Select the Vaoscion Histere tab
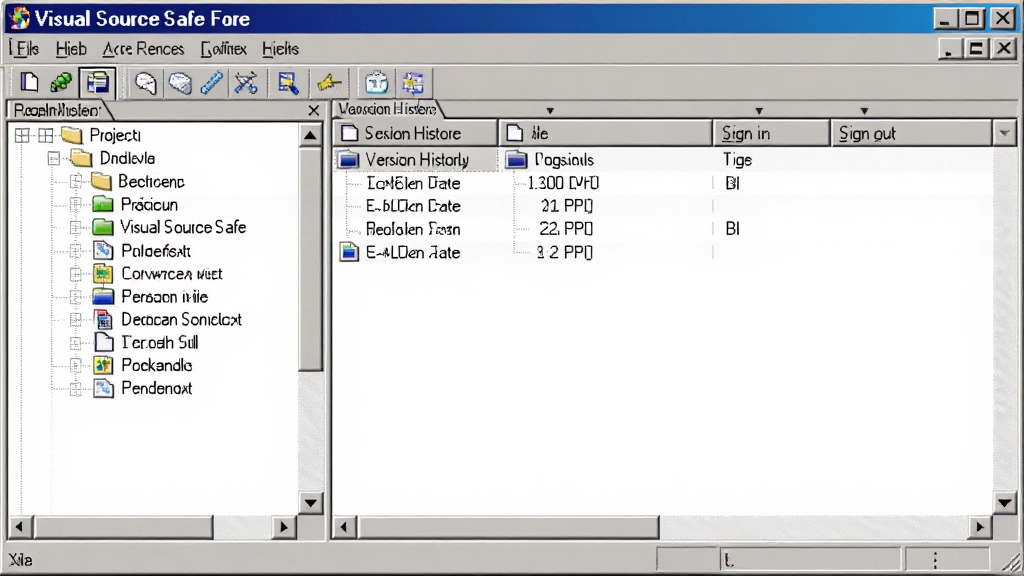1024x576 pixels. coord(387,108)
